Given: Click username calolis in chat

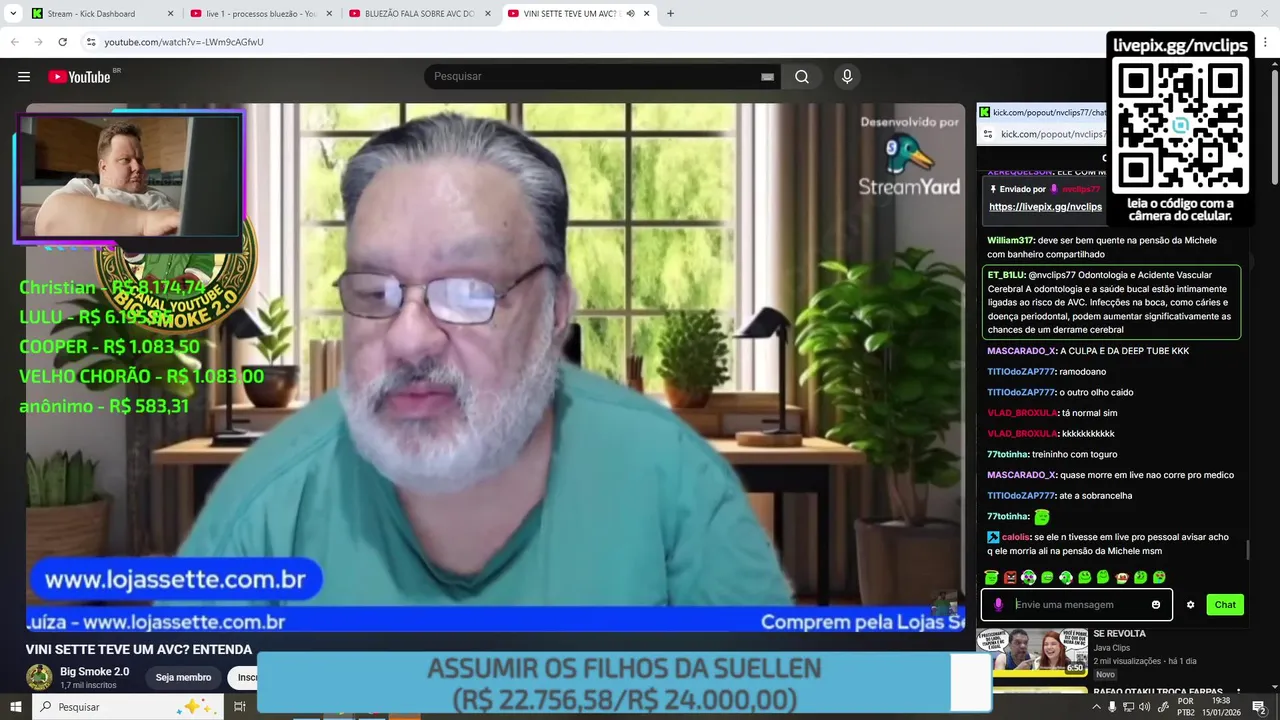Looking at the screenshot, I should pyautogui.click(x=1015, y=537).
